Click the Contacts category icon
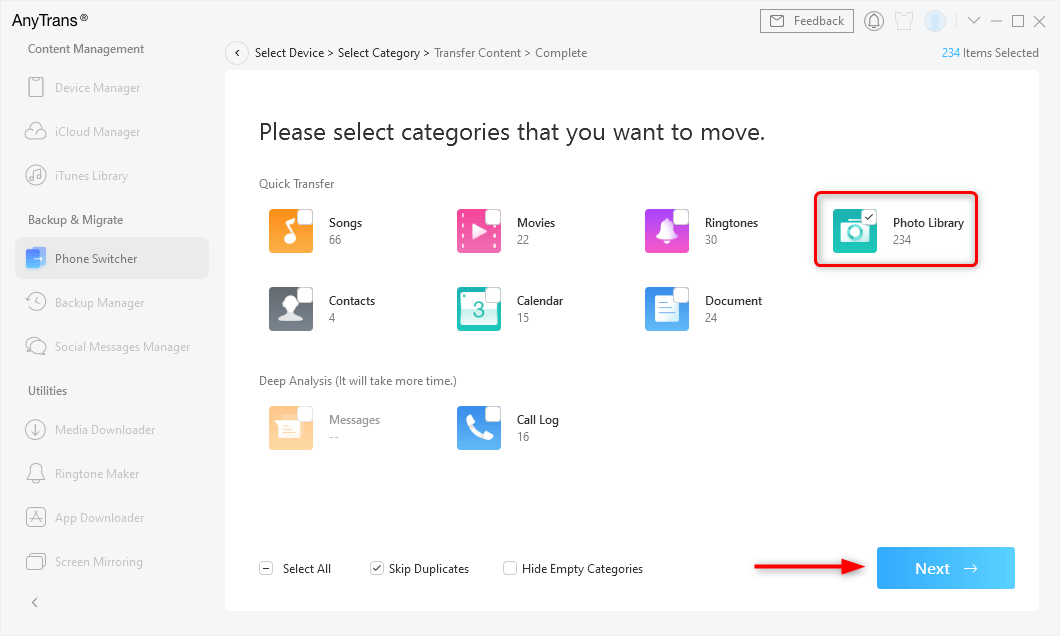Viewport: 1060px width, 636px height. (291, 309)
